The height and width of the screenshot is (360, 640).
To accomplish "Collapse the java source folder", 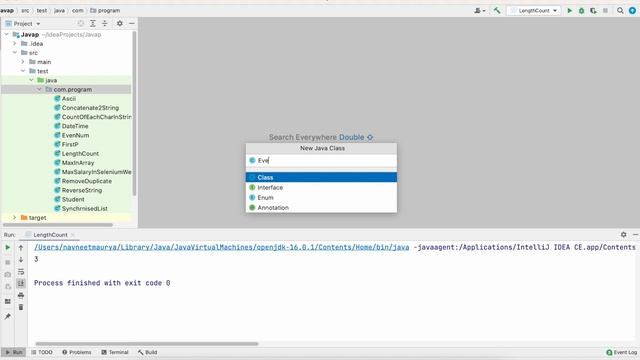I will (31, 80).
